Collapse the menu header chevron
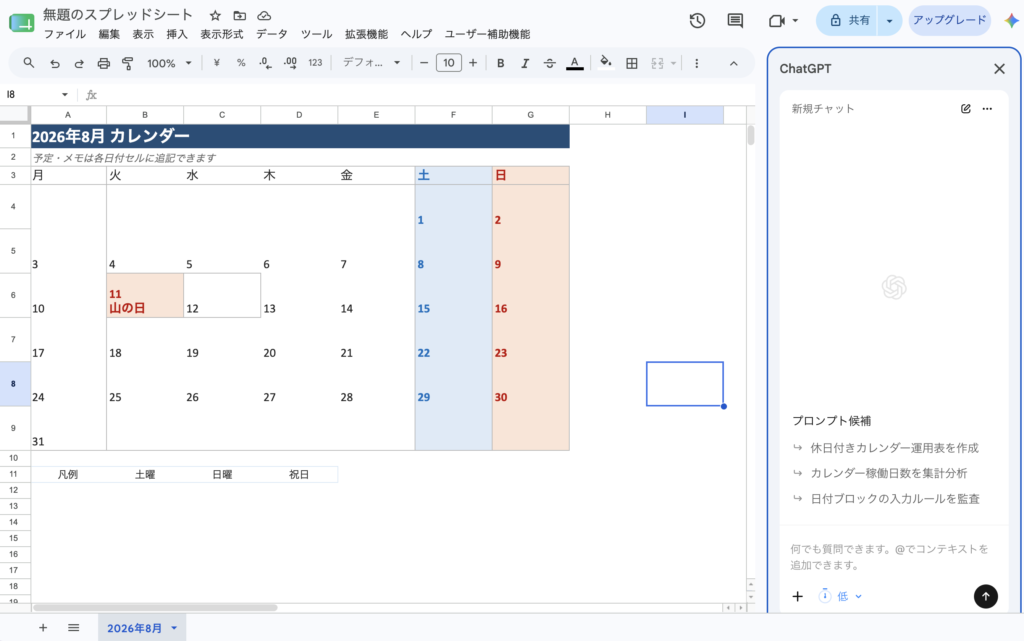 tap(733, 63)
